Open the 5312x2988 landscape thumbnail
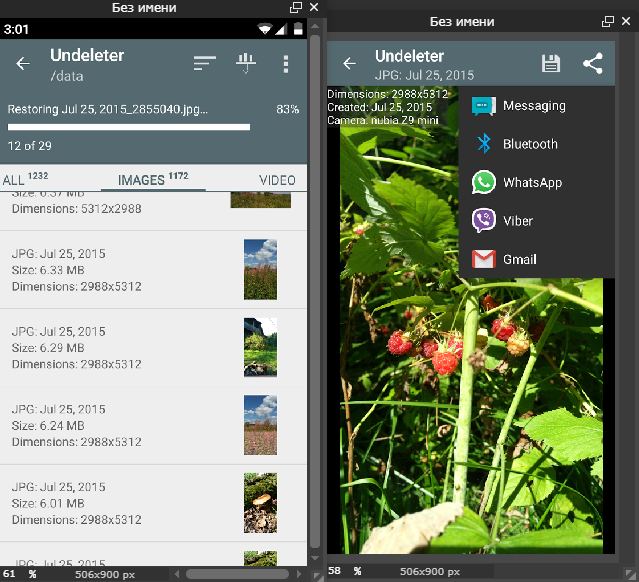The width and height of the screenshot is (639, 582). pyautogui.click(x=260, y=200)
